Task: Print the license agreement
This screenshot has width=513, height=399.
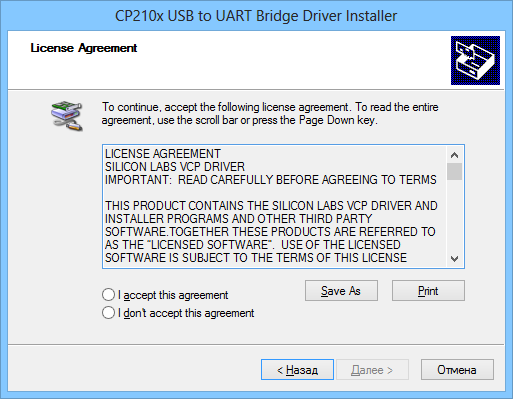Action: click(x=428, y=291)
